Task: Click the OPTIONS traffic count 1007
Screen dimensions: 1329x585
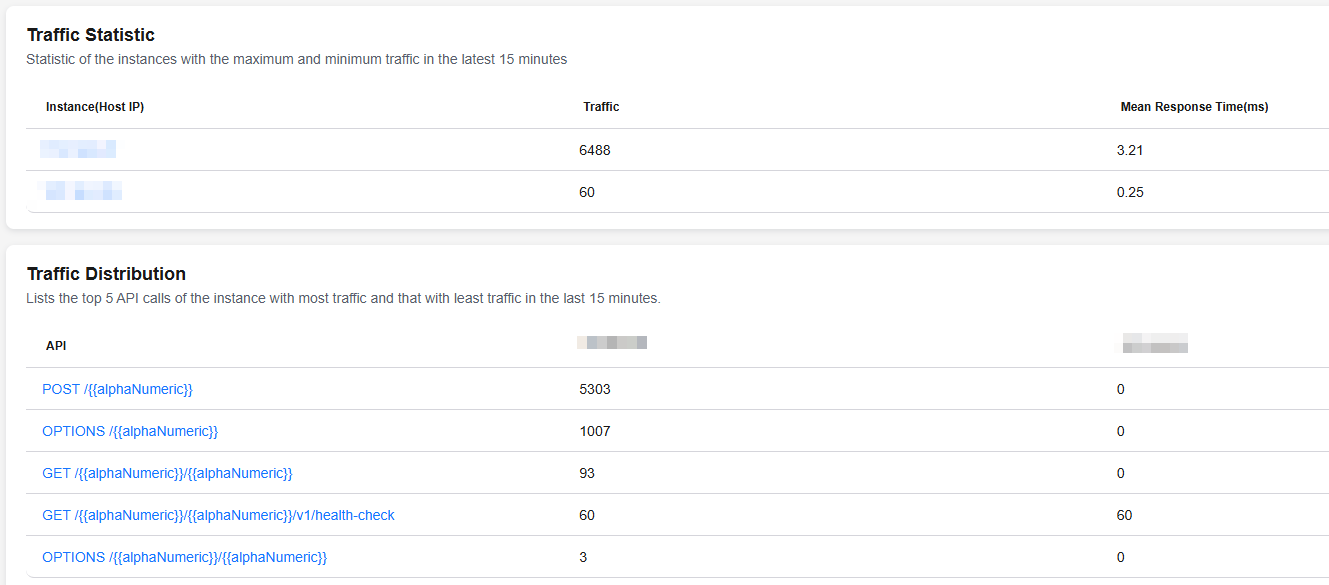Action: coord(594,431)
